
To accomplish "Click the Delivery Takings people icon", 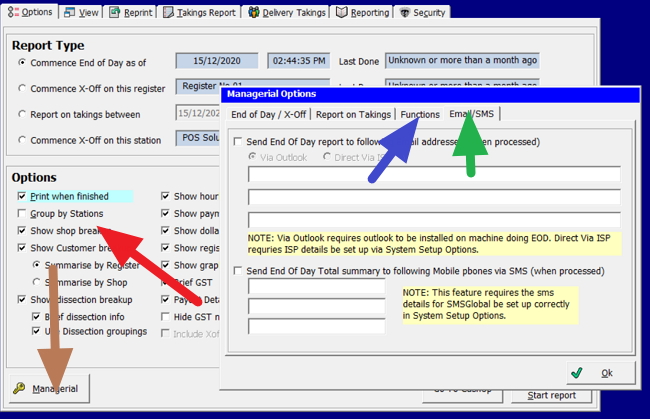I will pos(254,12).
